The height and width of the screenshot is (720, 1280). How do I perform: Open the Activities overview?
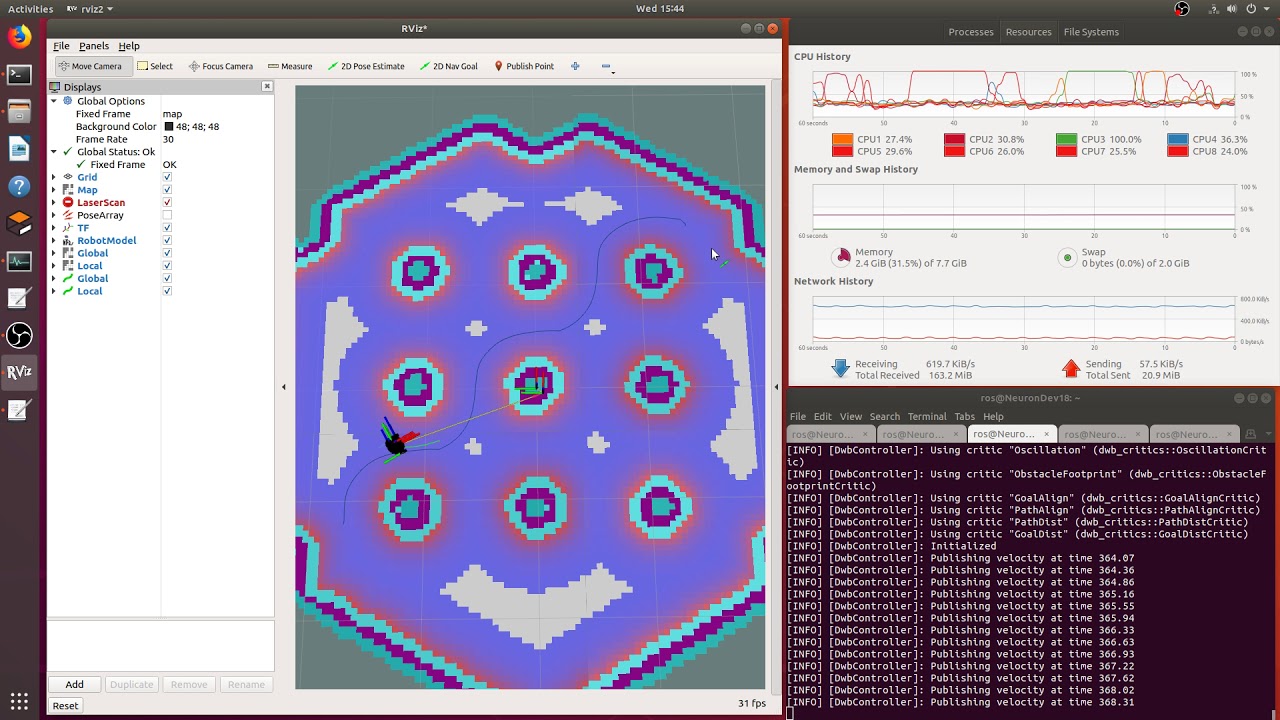31,9
